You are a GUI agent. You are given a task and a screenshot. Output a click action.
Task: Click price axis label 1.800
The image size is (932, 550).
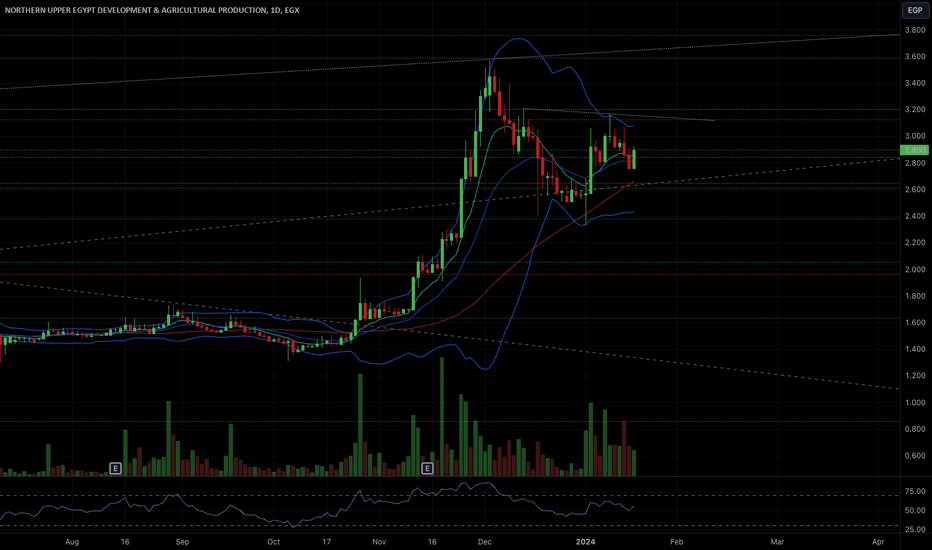pos(915,296)
